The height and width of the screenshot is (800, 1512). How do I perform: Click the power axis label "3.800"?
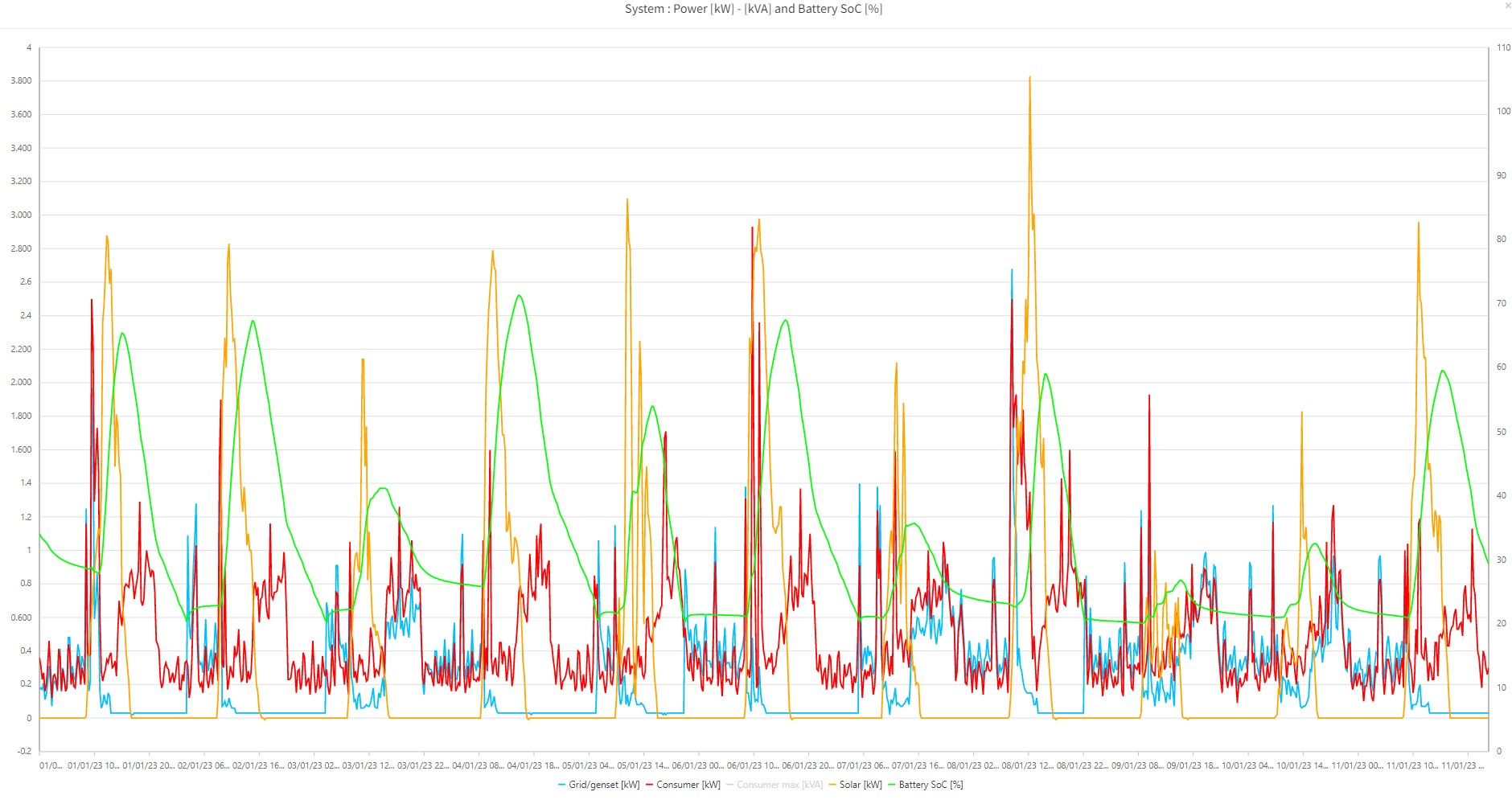pyautogui.click(x=21, y=80)
